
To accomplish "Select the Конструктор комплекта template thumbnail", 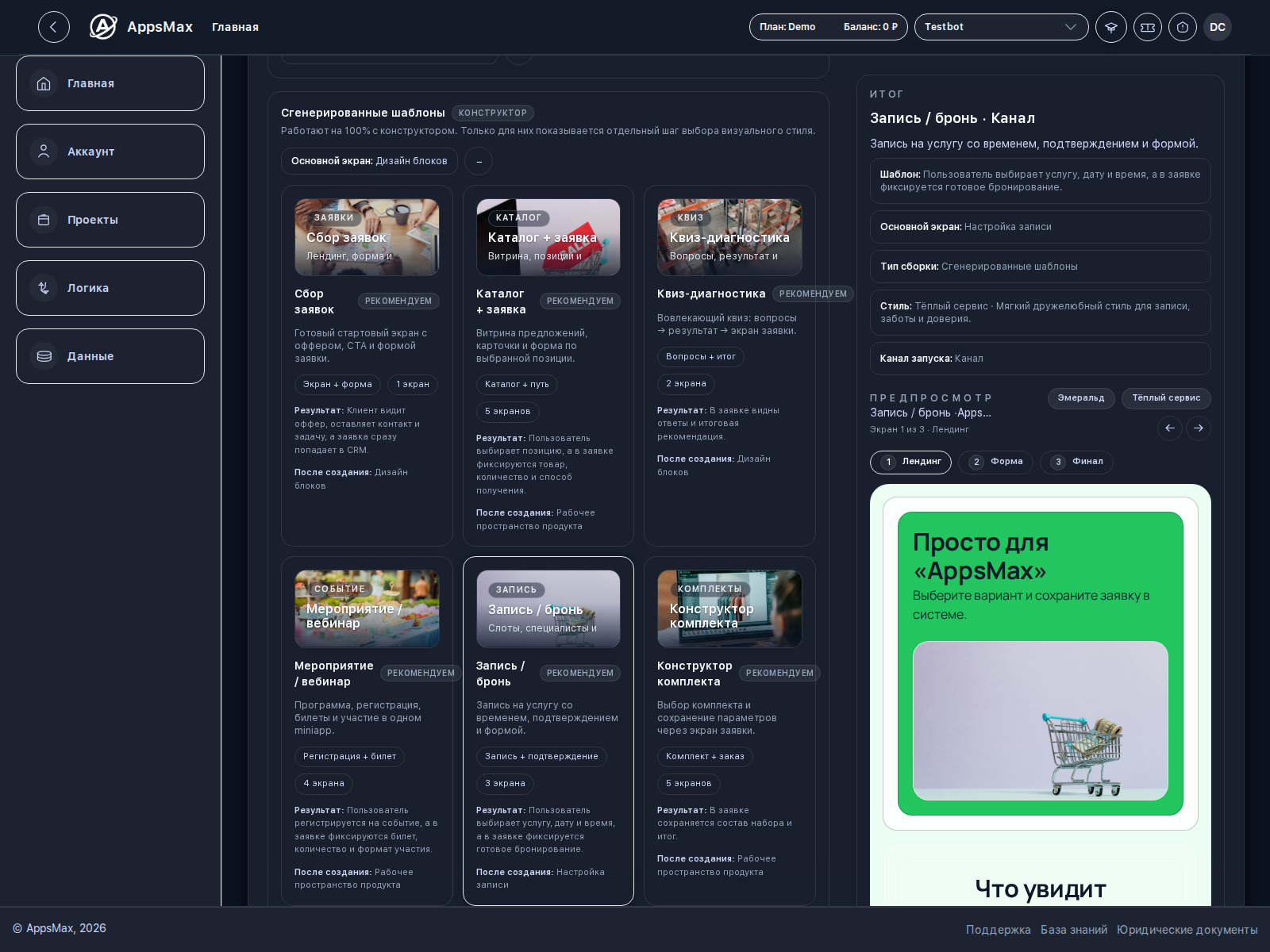I will [729, 608].
